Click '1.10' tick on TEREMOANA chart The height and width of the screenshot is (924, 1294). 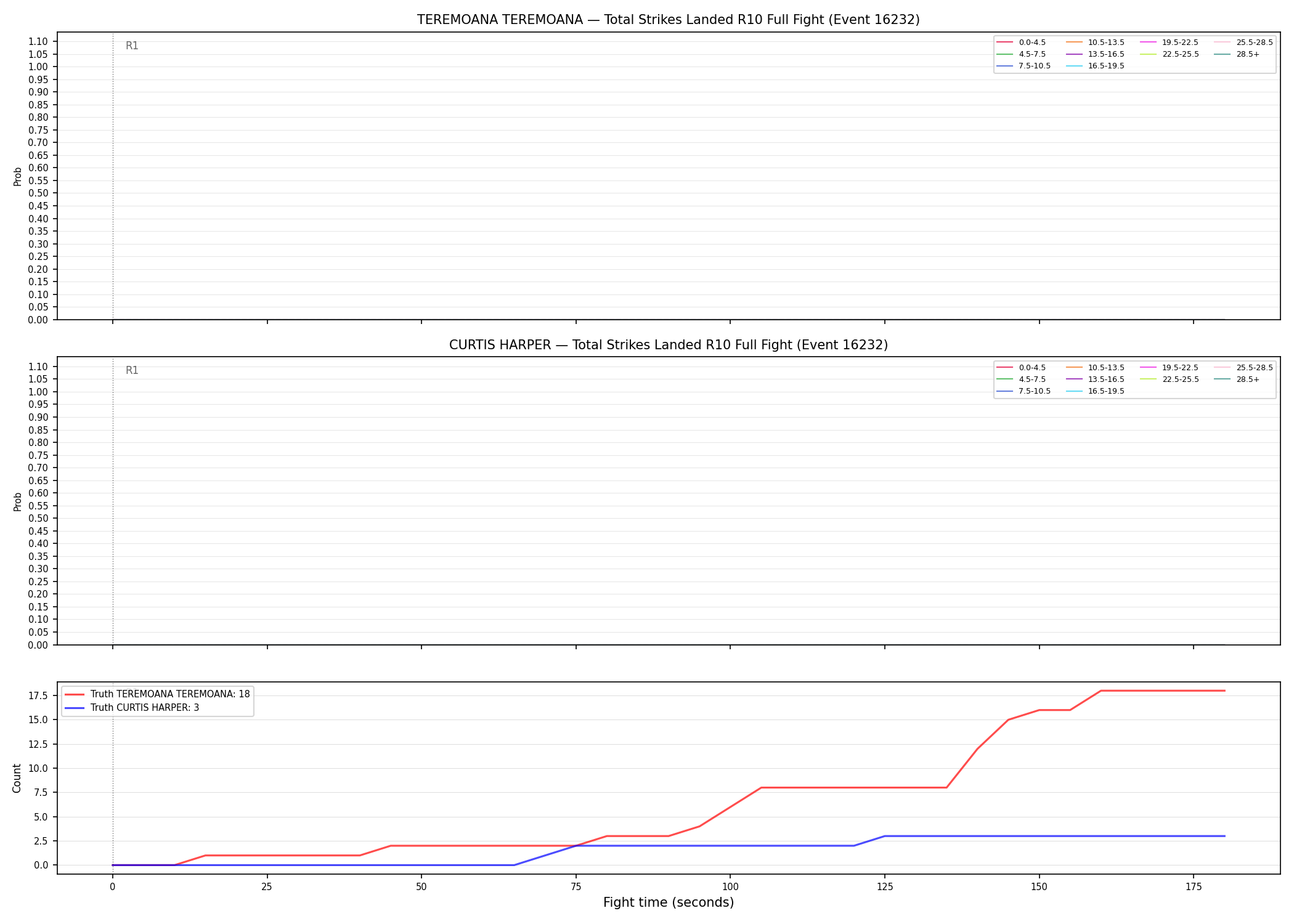pos(38,42)
